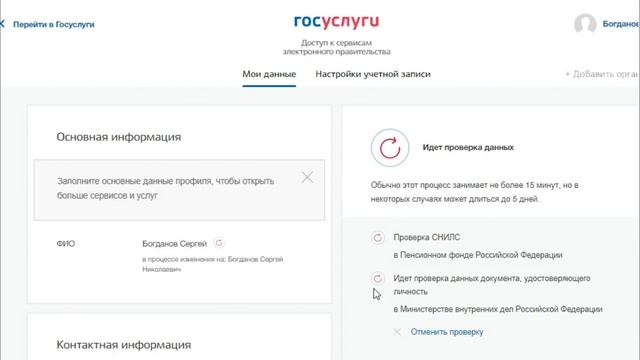
Task: Click the ФИО label
Action: click(66, 244)
